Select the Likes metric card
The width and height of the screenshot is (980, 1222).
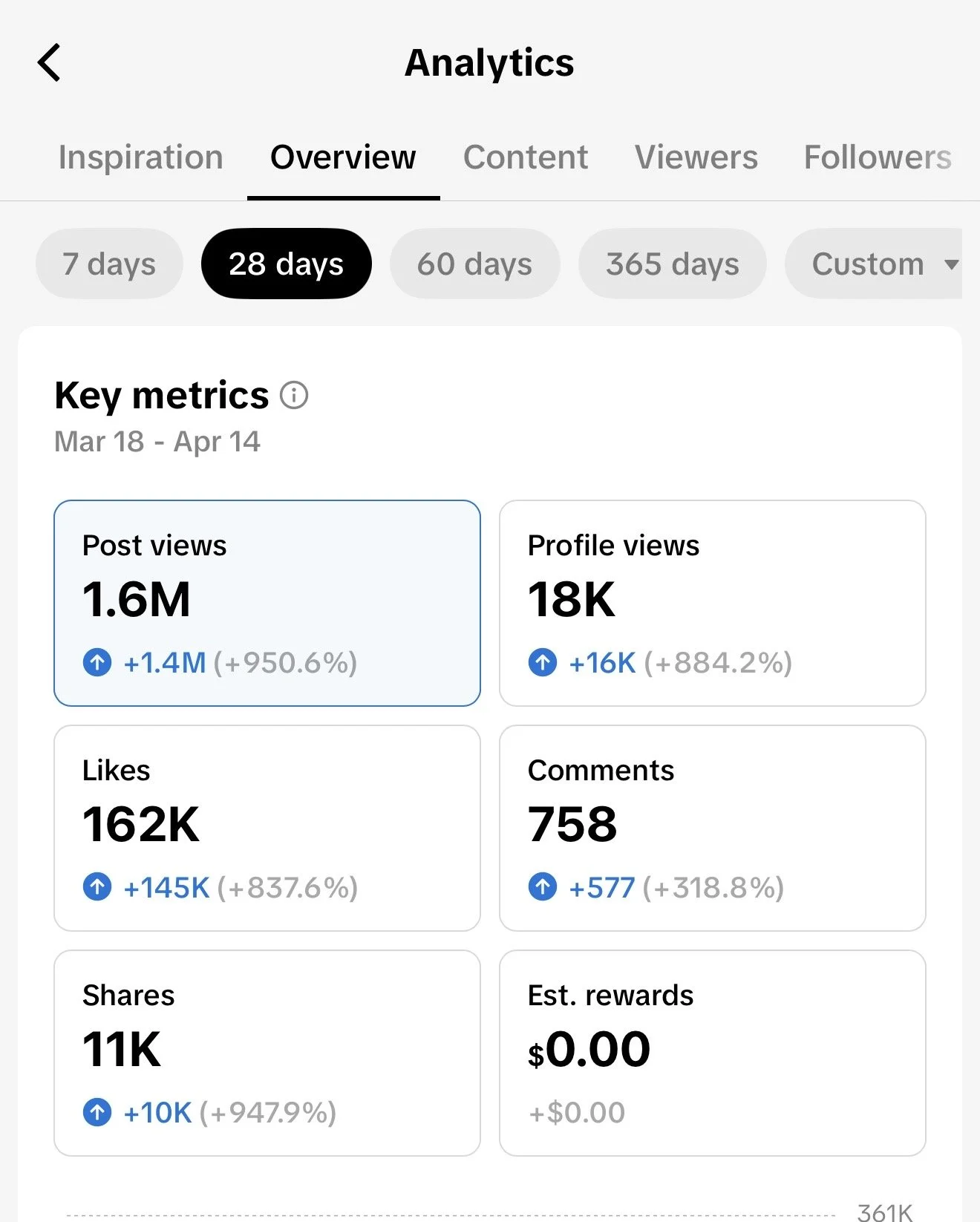click(x=267, y=828)
